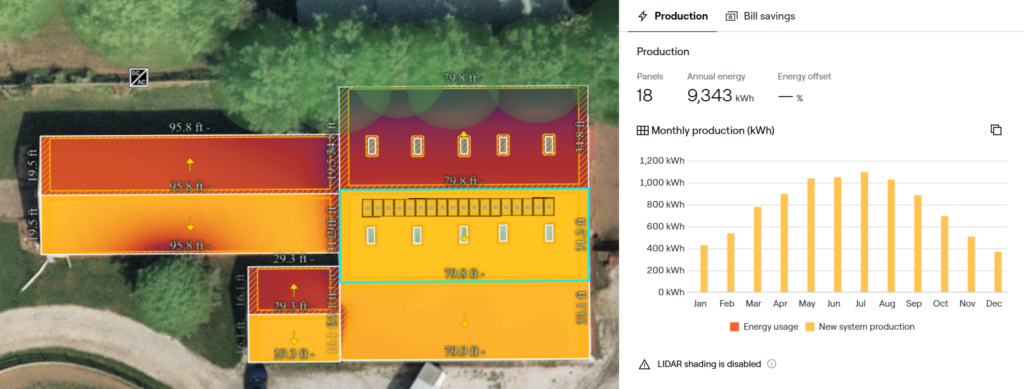
Task: Click the down arrow on small 29.3 ft yellow roof
Action: point(293,337)
